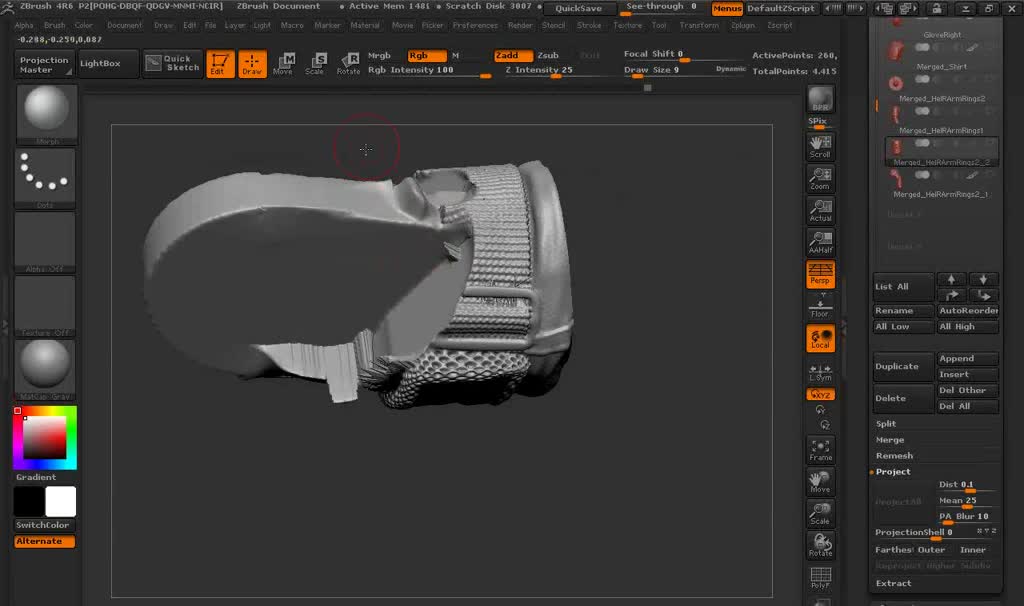Screen dimensions: 1024x606
Task: Collapse the Project section
Action: point(893,472)
